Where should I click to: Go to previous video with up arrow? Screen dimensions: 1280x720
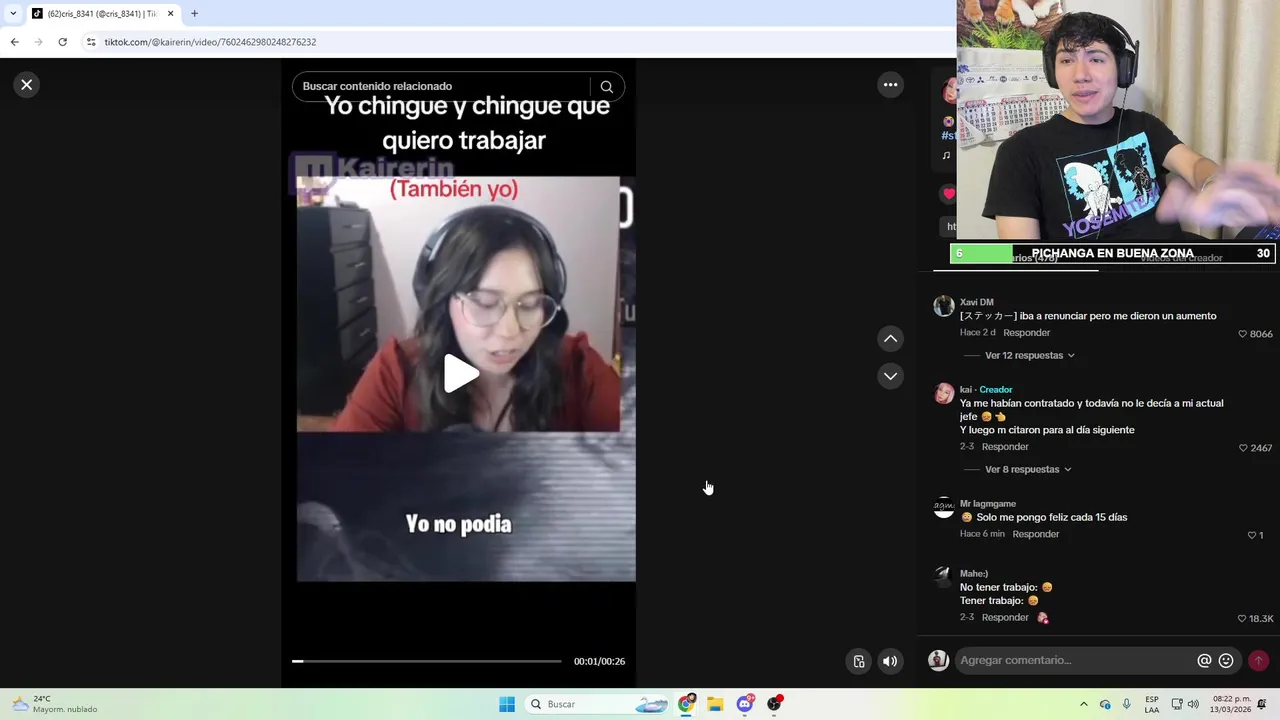(890, 339)
